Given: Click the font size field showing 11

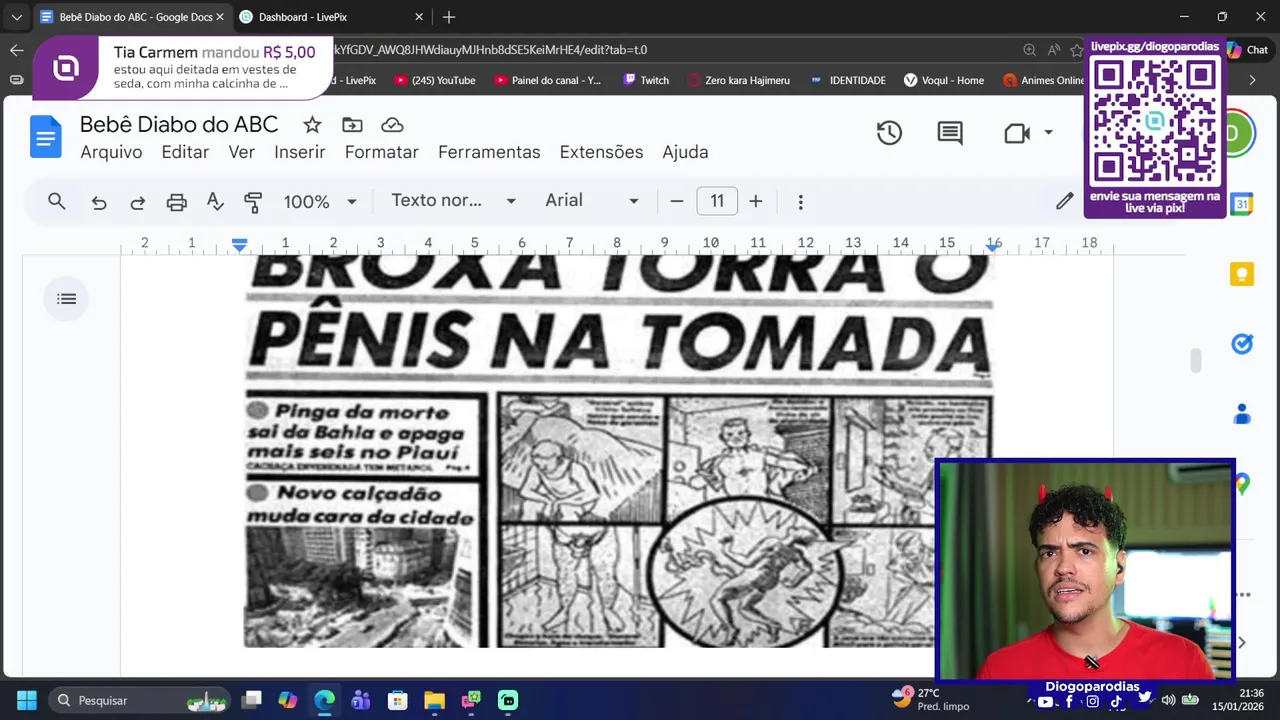Looking at the screenshot, I should coord(717,201).
